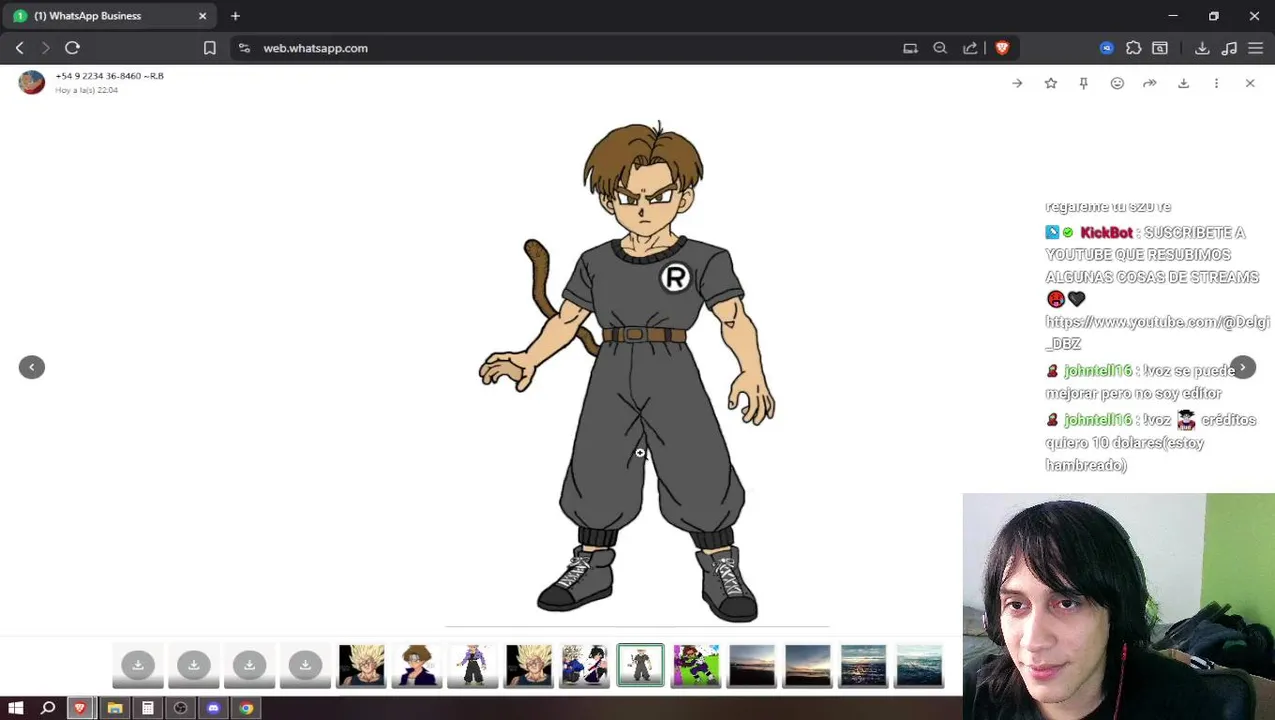This screenshot has width=1275, height=720.
Task: Click the main character image
Action: pos(637,372)
